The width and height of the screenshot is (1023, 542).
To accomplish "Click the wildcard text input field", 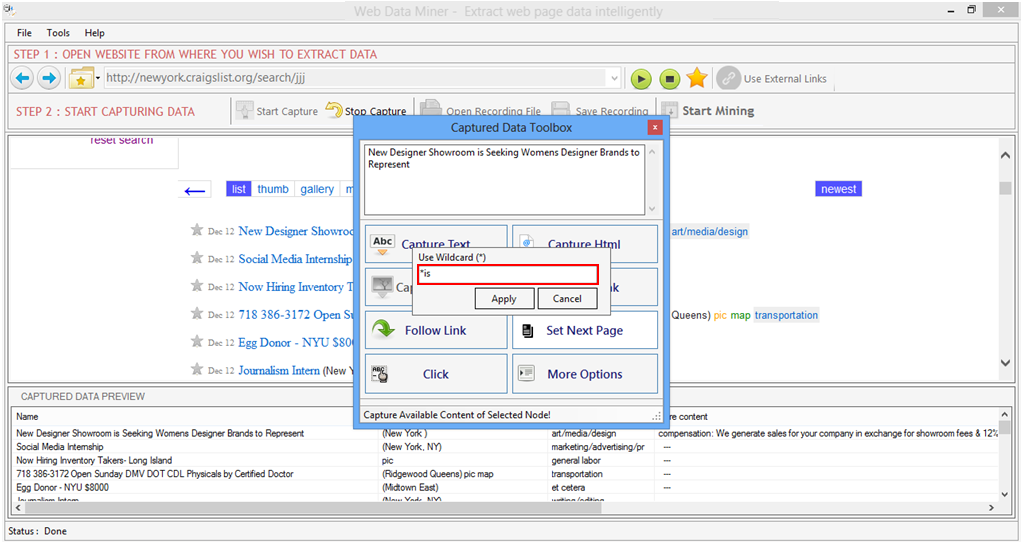I will pos(508,274).
